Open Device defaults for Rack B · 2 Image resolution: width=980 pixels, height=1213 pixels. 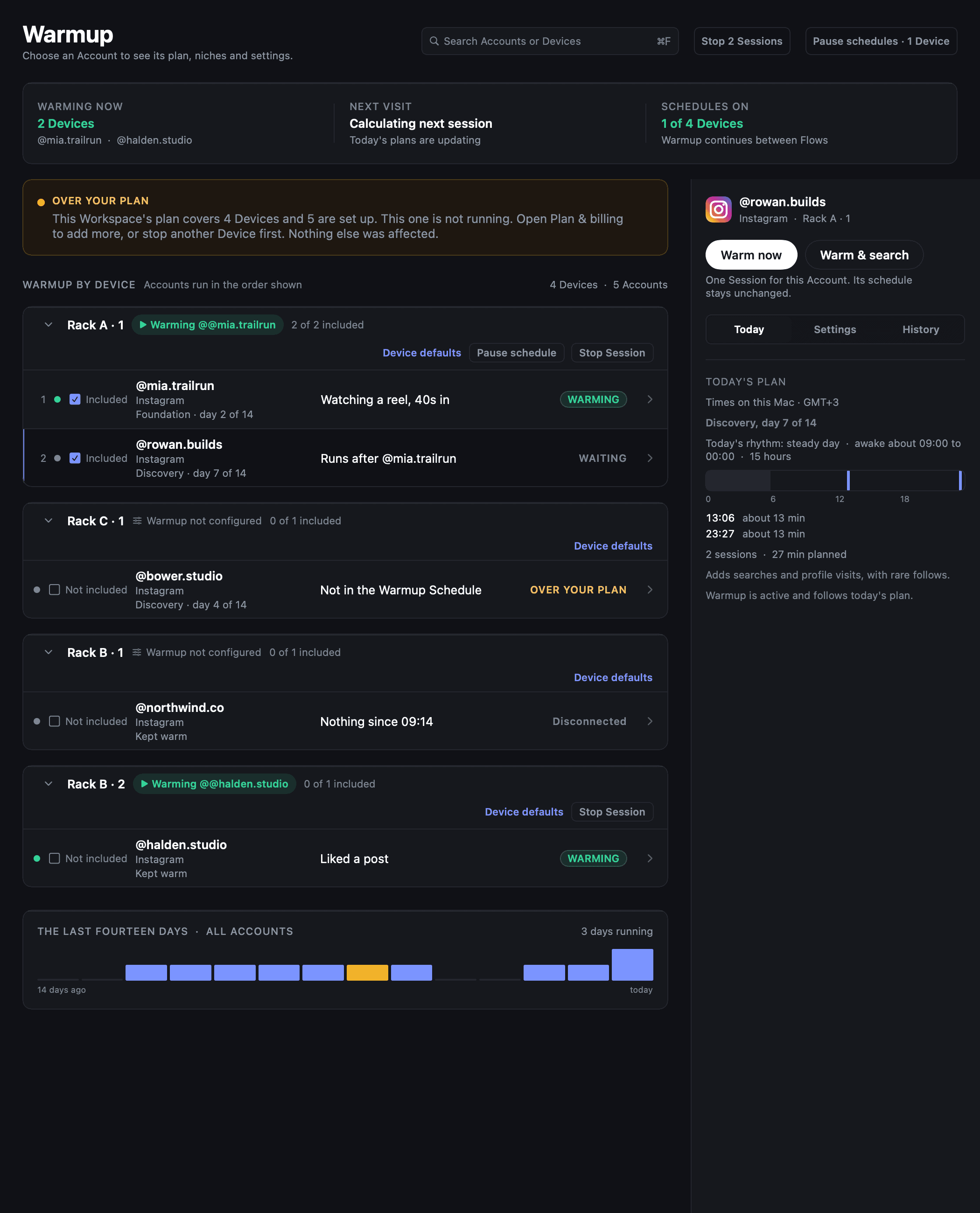tap(524, 812)
